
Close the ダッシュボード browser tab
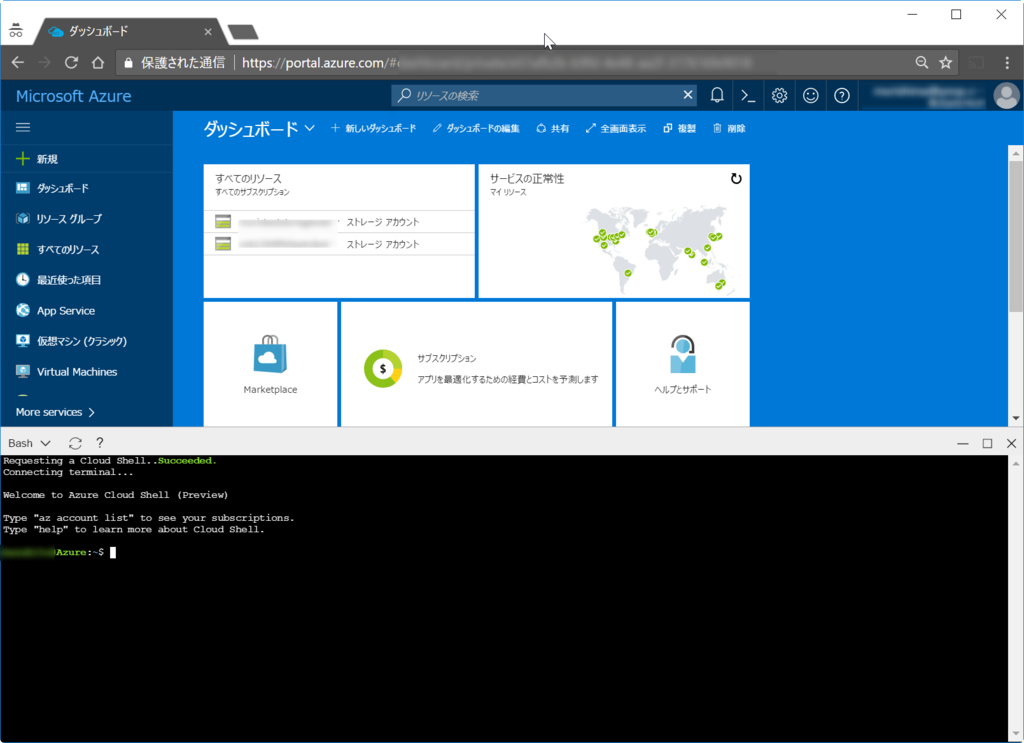[208, 31]
